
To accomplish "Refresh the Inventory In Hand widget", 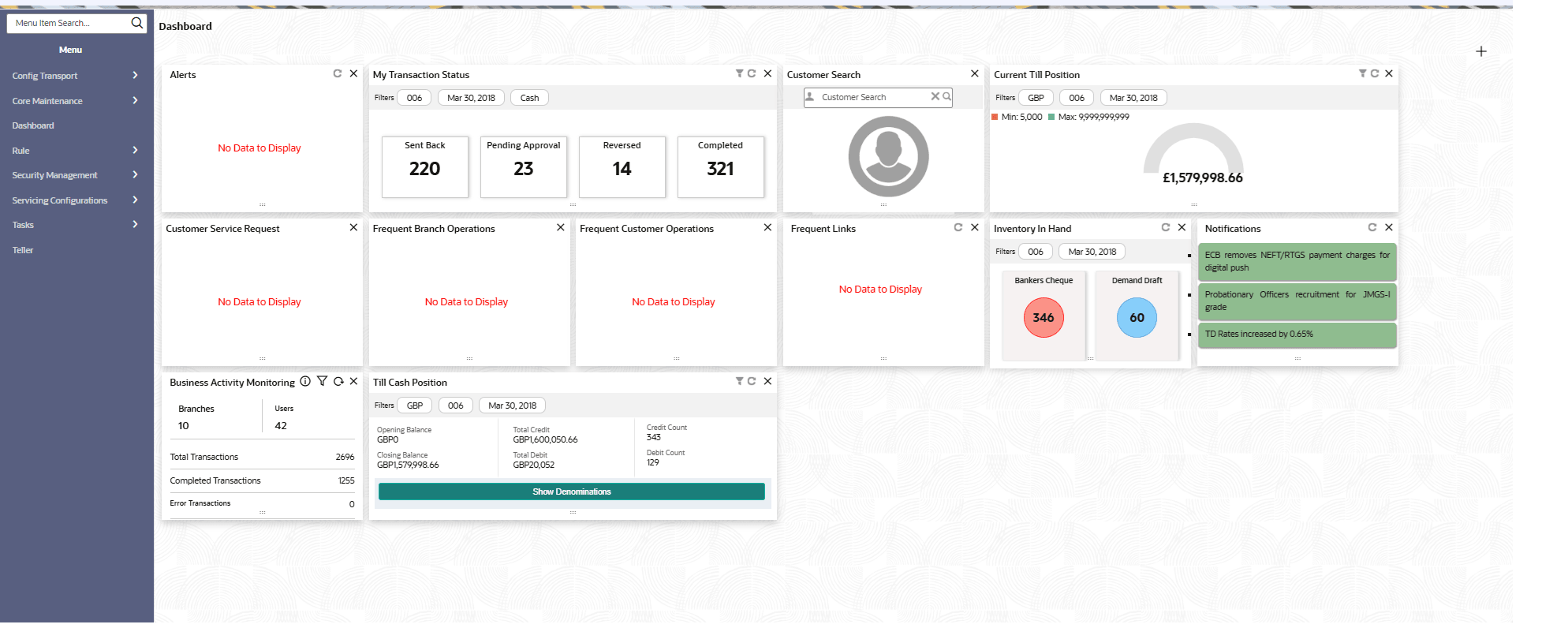I will pos(1166,227).
